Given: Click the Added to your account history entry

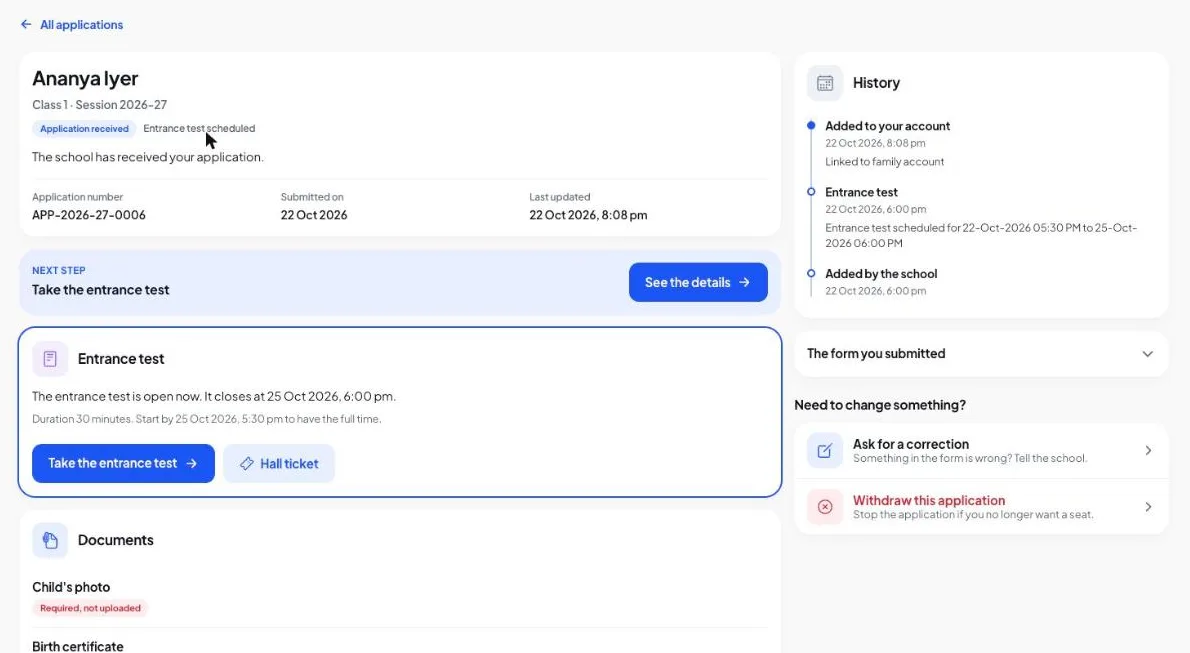Looking at the screenshot, I should 887,126.
